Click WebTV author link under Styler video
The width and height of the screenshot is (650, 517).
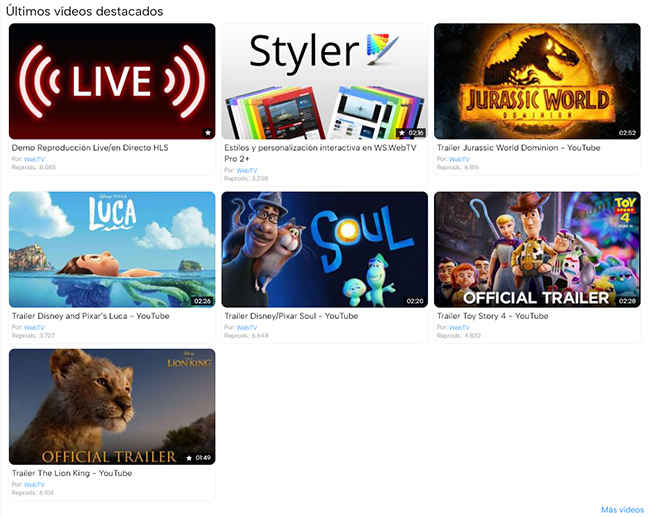[247, 170]
